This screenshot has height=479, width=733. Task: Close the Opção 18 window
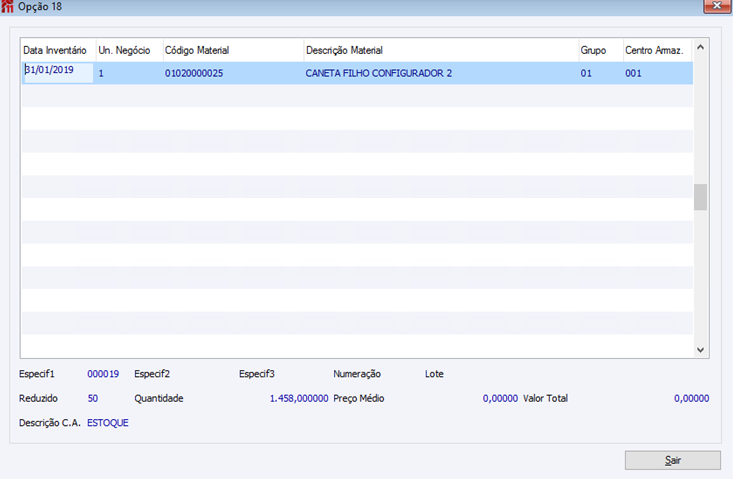coord(717,6)
